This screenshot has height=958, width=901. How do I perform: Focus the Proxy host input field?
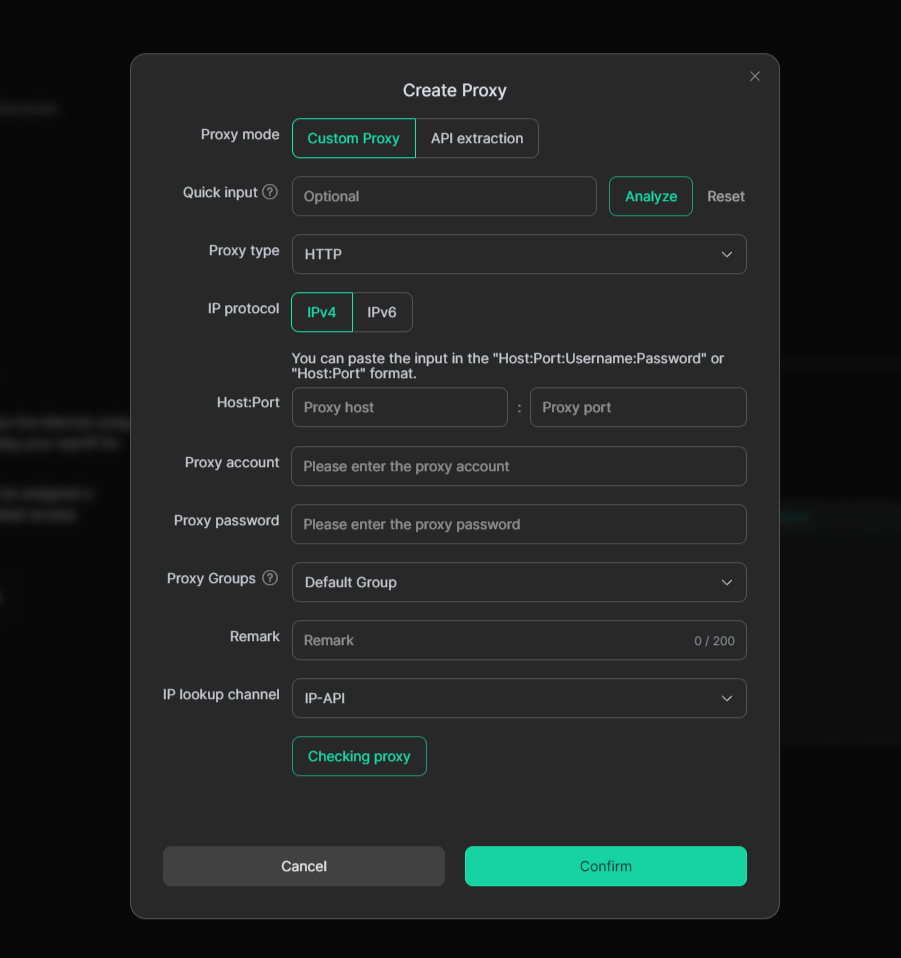(399, 407)
